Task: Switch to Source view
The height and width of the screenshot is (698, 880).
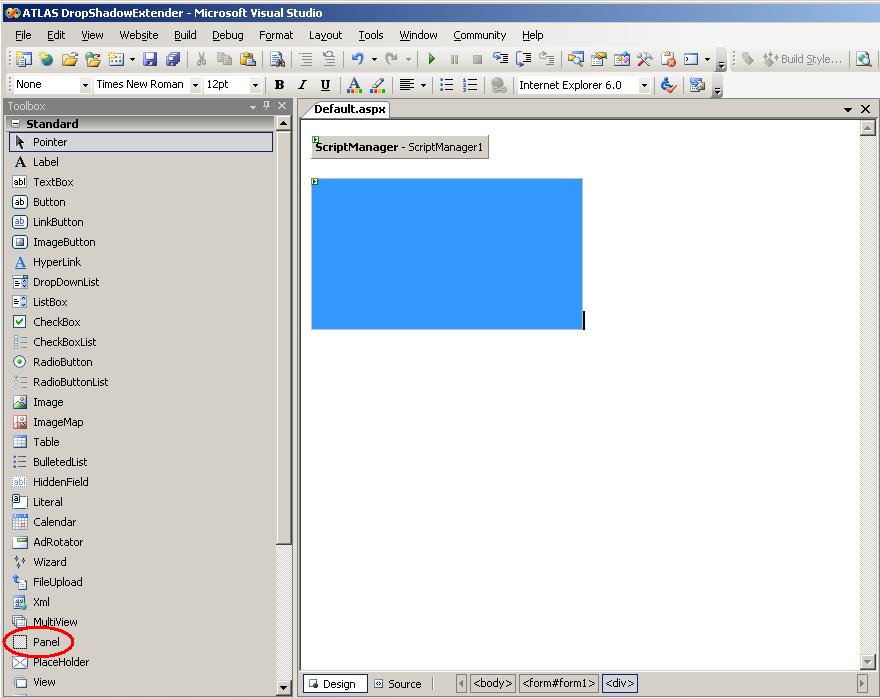Action: pos(398,684)
